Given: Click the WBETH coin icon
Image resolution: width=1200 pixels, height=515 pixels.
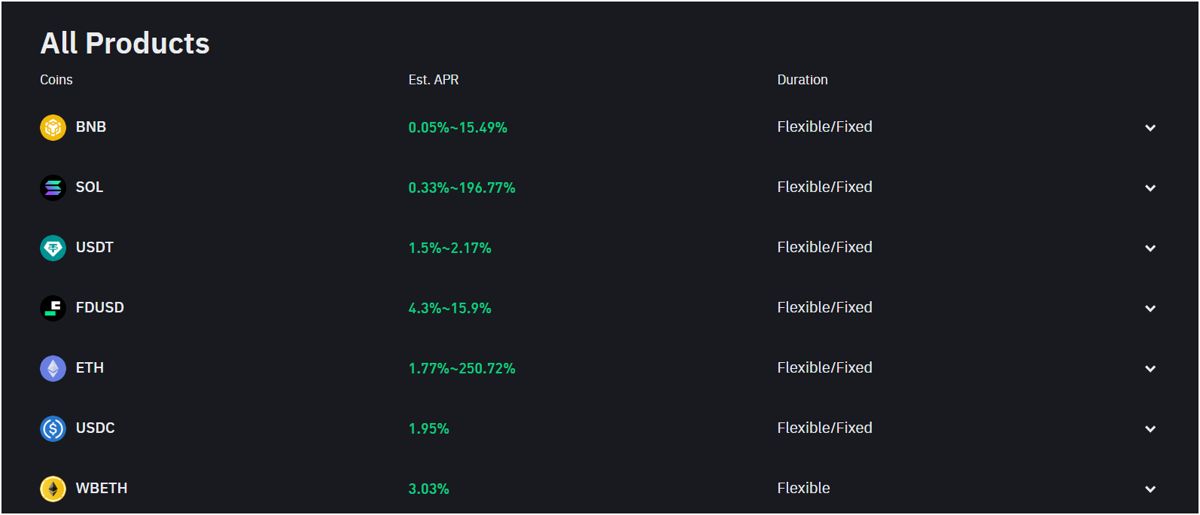Looking at the screenshot, I should pos(53,488).
